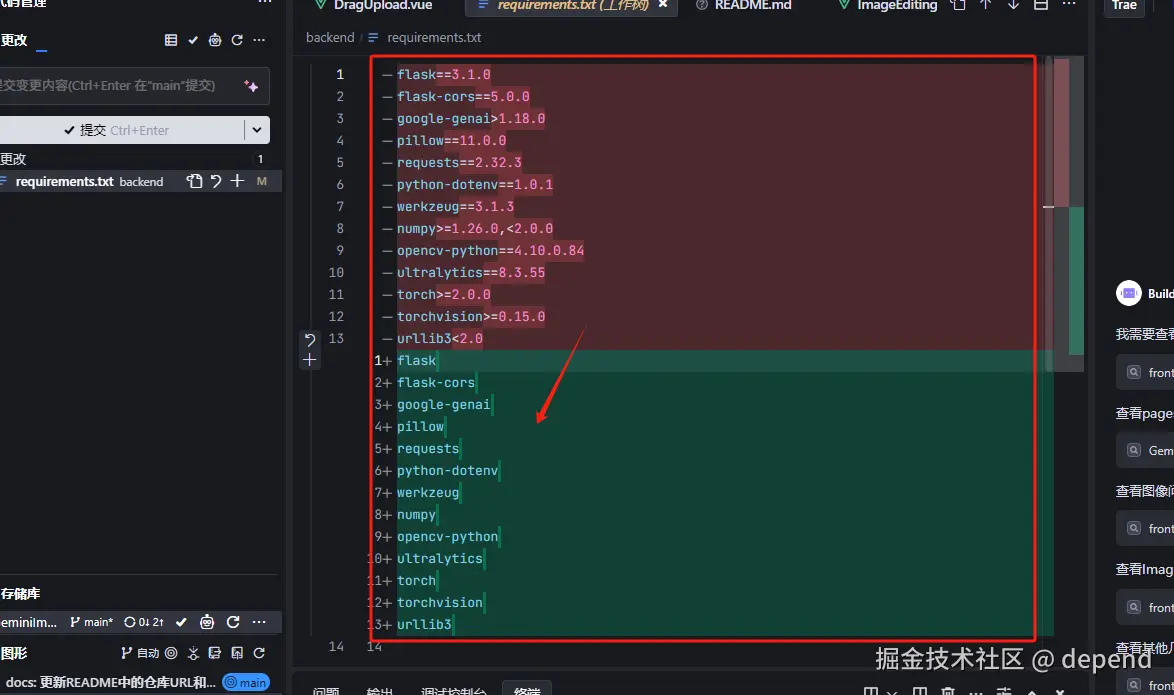1174x695 pixels.
Task: Refresh the graph section
Action: (259, 653)
